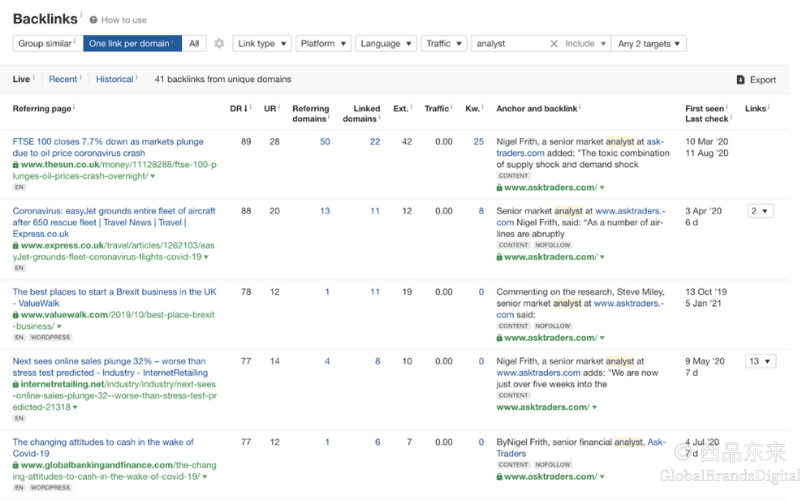Click the settings gear icon
This screenshot has width=800, height=500.
coord(219,43)
